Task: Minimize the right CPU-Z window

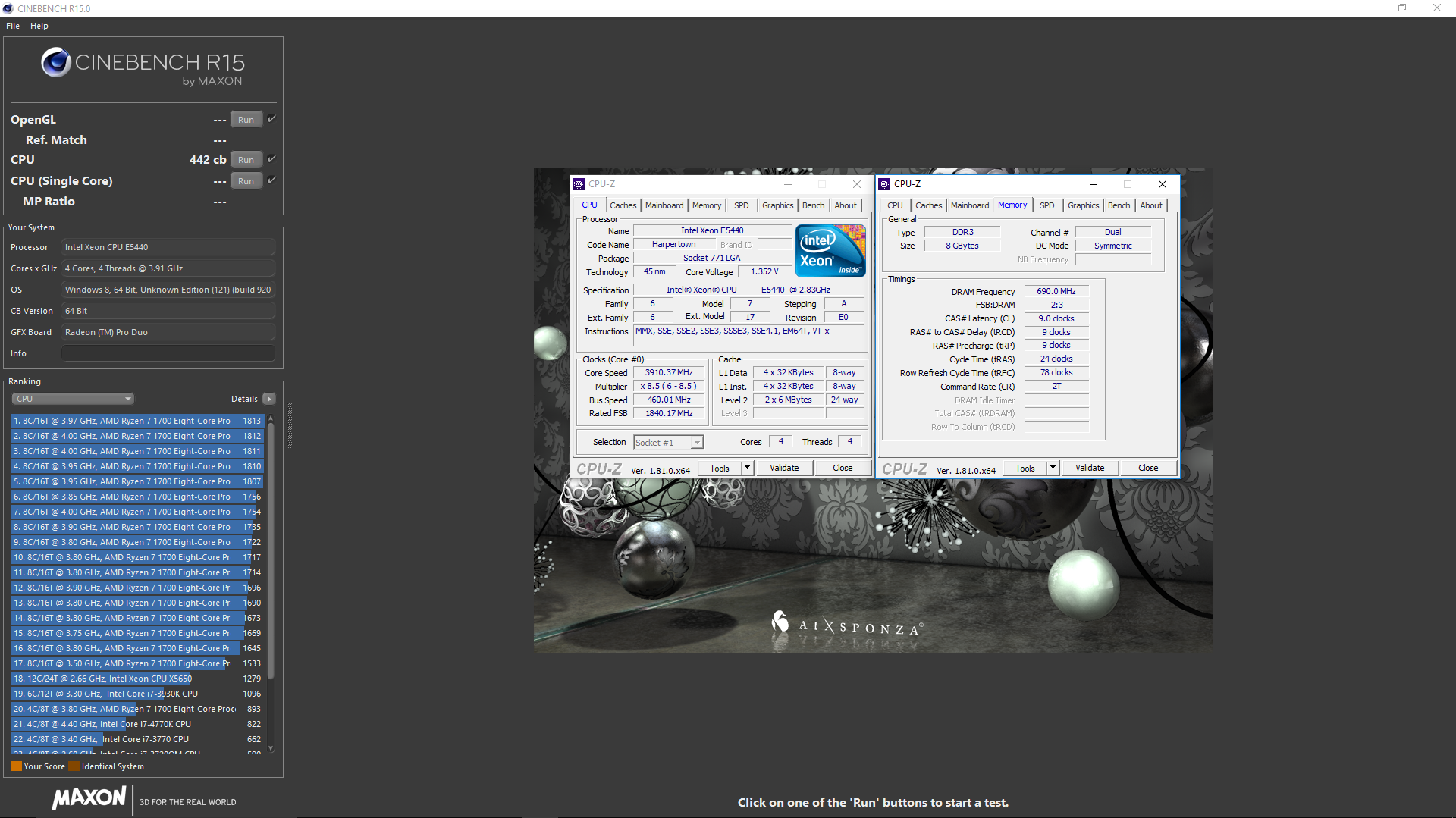Action: click(1094, 184)
